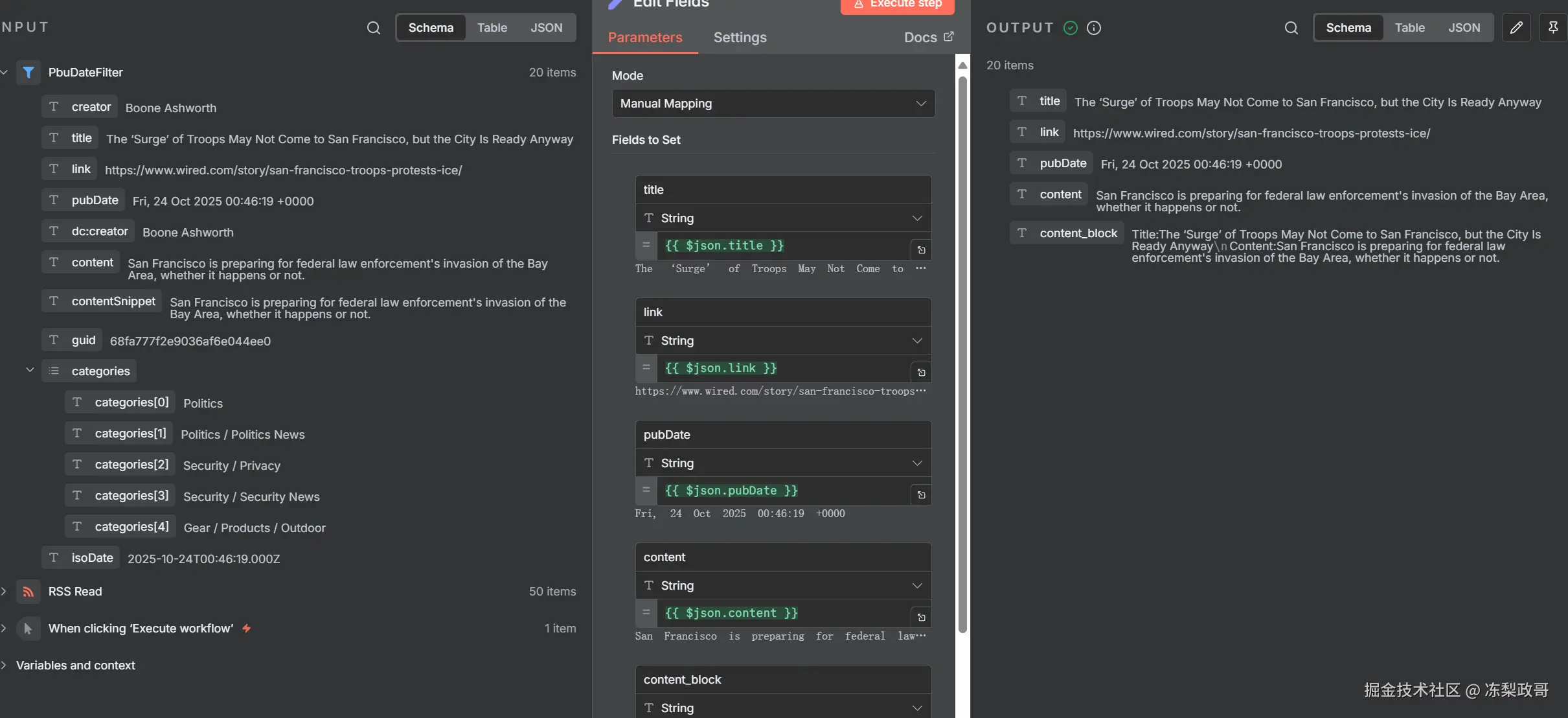Screen dimensions: 1568x718
Task: Select the Parameters tab
Action: pos(644,38)
